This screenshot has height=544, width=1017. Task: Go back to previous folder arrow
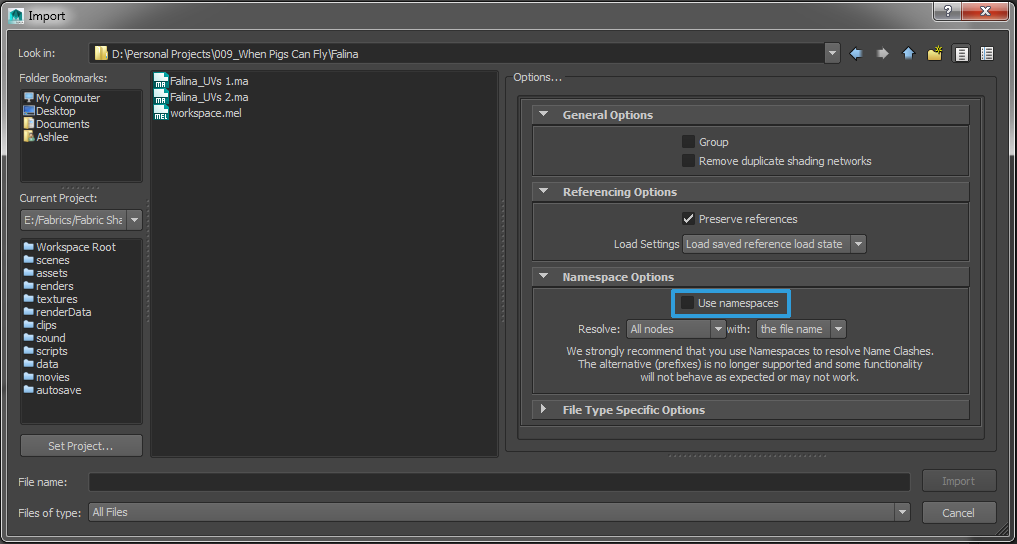856,54
